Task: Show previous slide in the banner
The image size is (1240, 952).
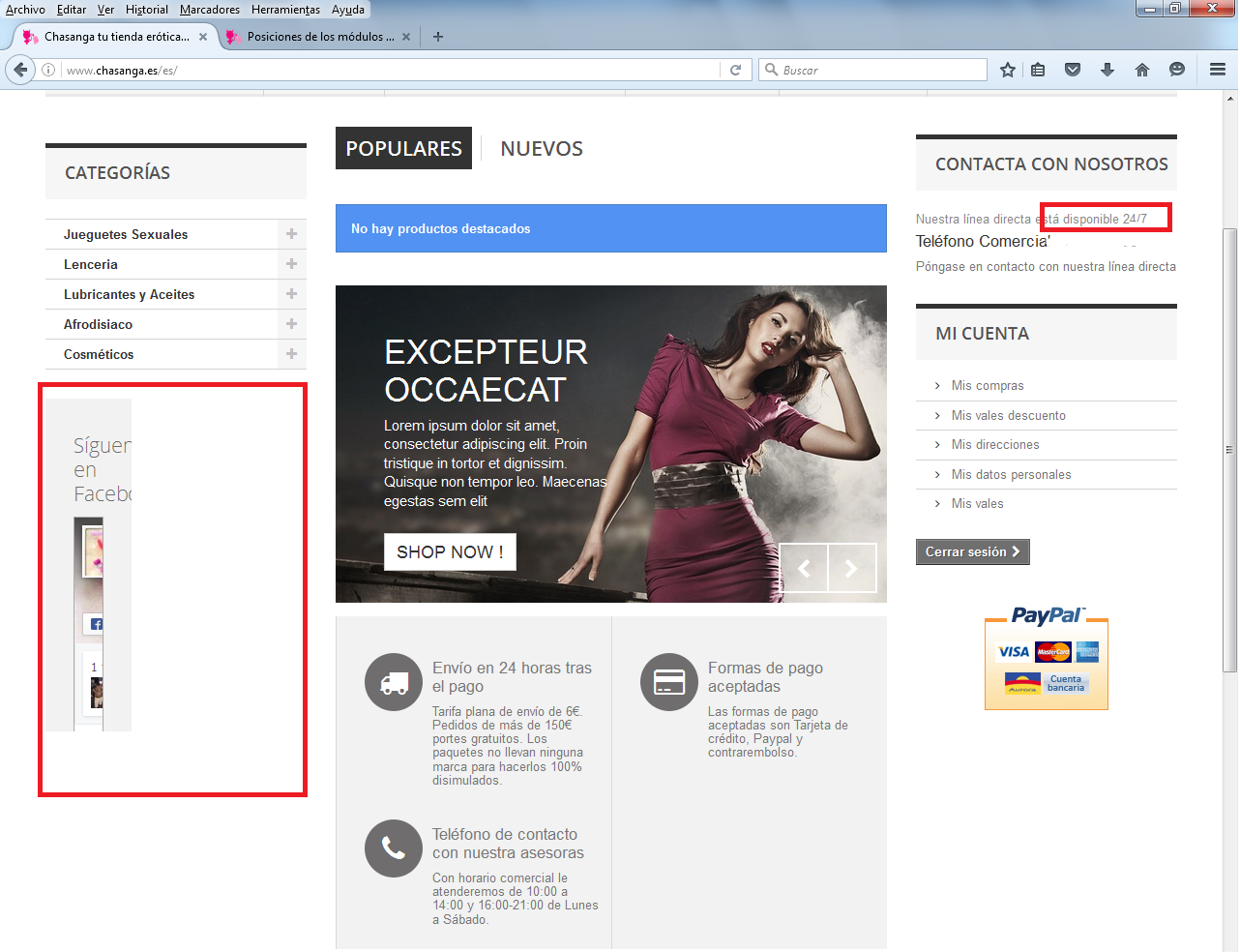Action: [804, 568]
